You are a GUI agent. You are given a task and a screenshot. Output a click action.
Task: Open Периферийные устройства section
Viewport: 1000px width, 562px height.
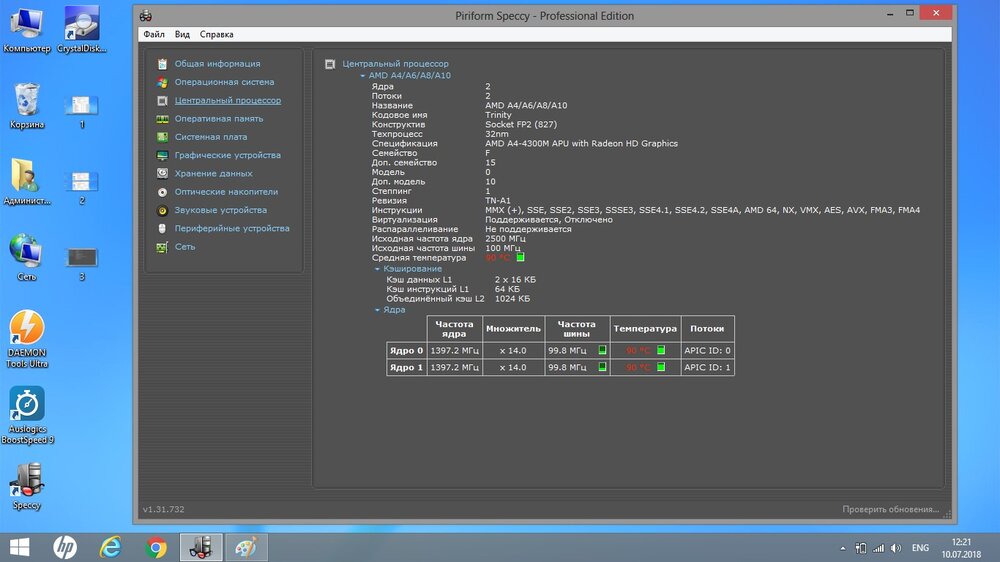(231, 229)
